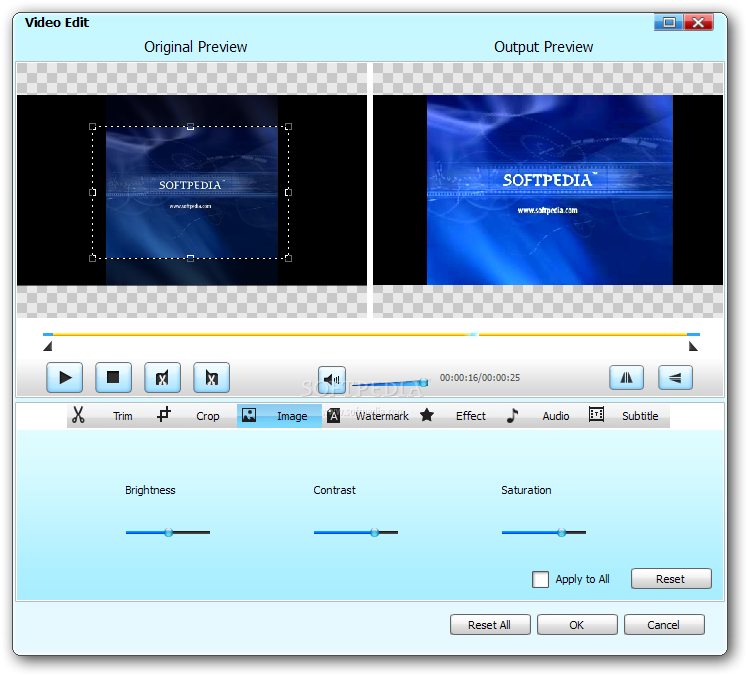The height and width of the screenshot is (676, 748).
Task: Click the bottom-middle crop handle
Action: tap(190, 258)
